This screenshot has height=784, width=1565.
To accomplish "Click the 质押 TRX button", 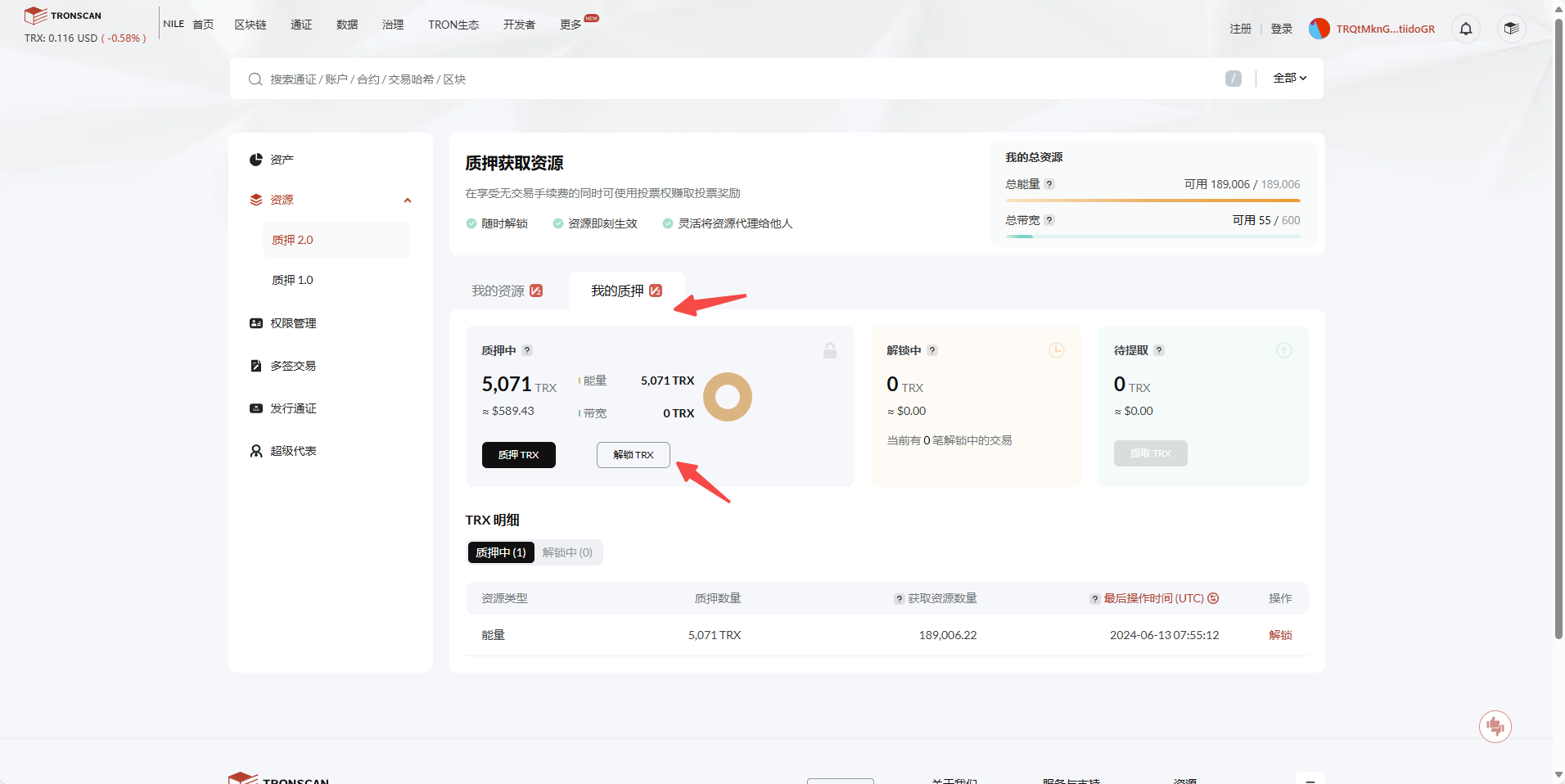I will pos(519,455).
